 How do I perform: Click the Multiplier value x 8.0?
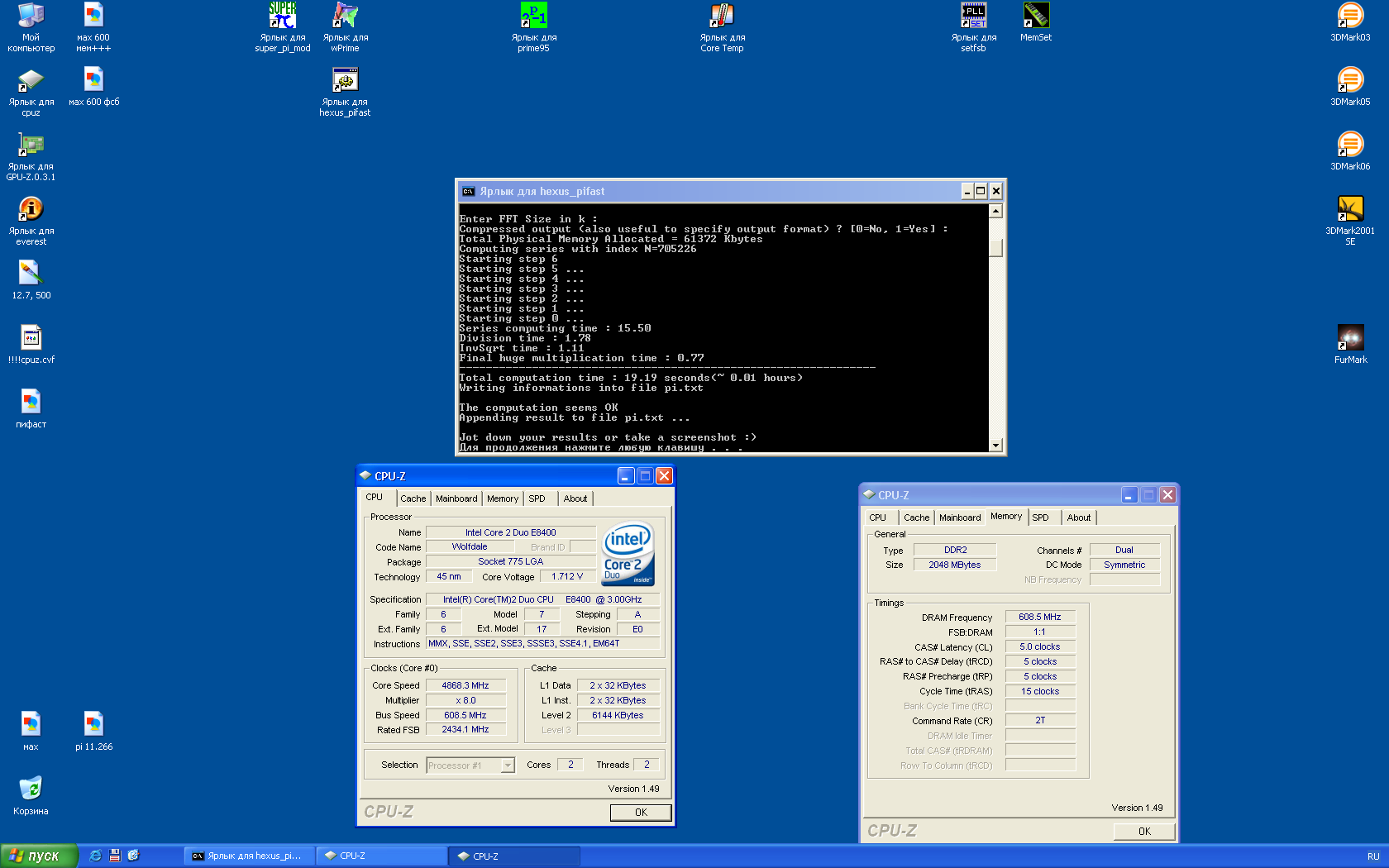click(465, 700)
